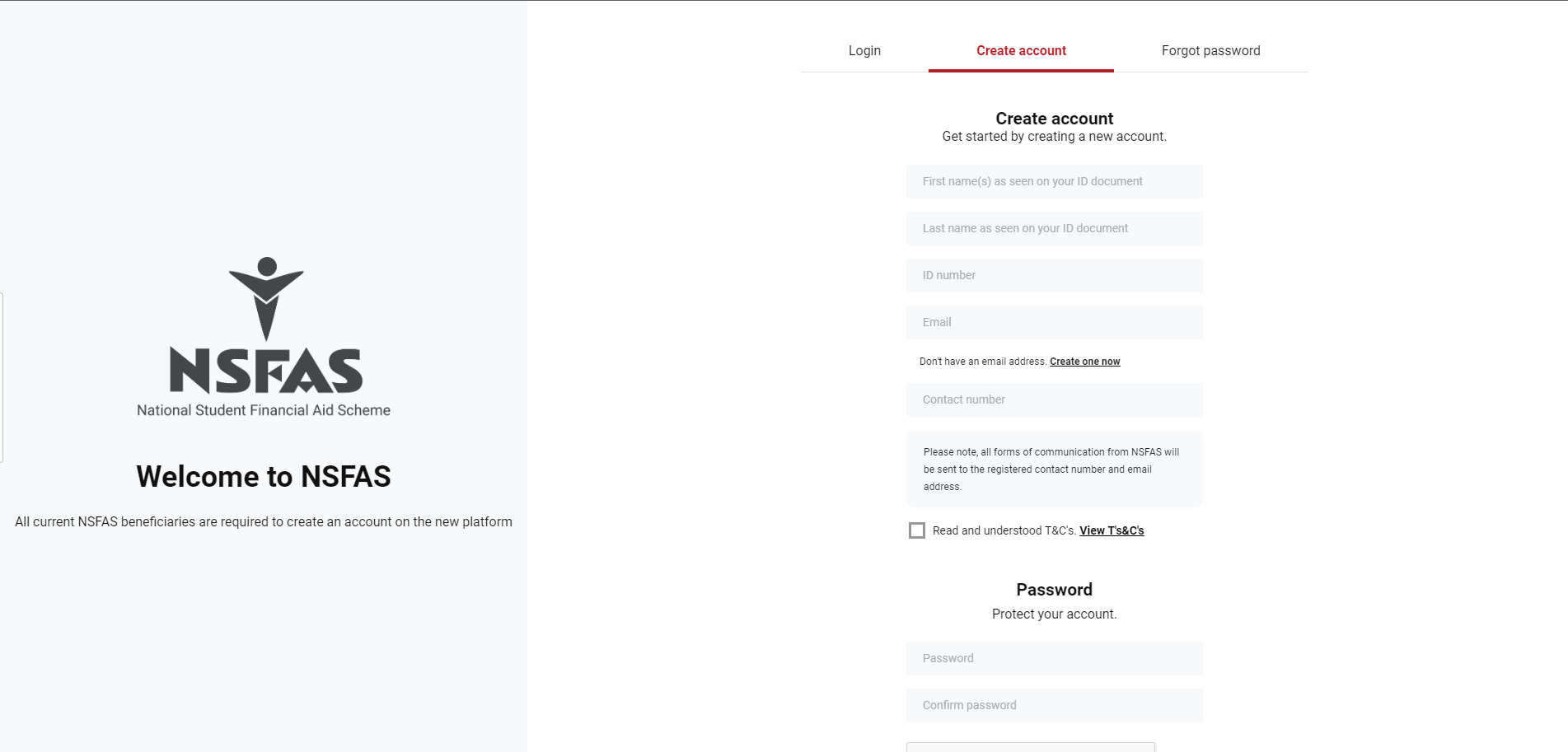Enable the 'Read and understood T&C's' checkbox
This screenshot has height=752, width=1568.
pos(916,530)
